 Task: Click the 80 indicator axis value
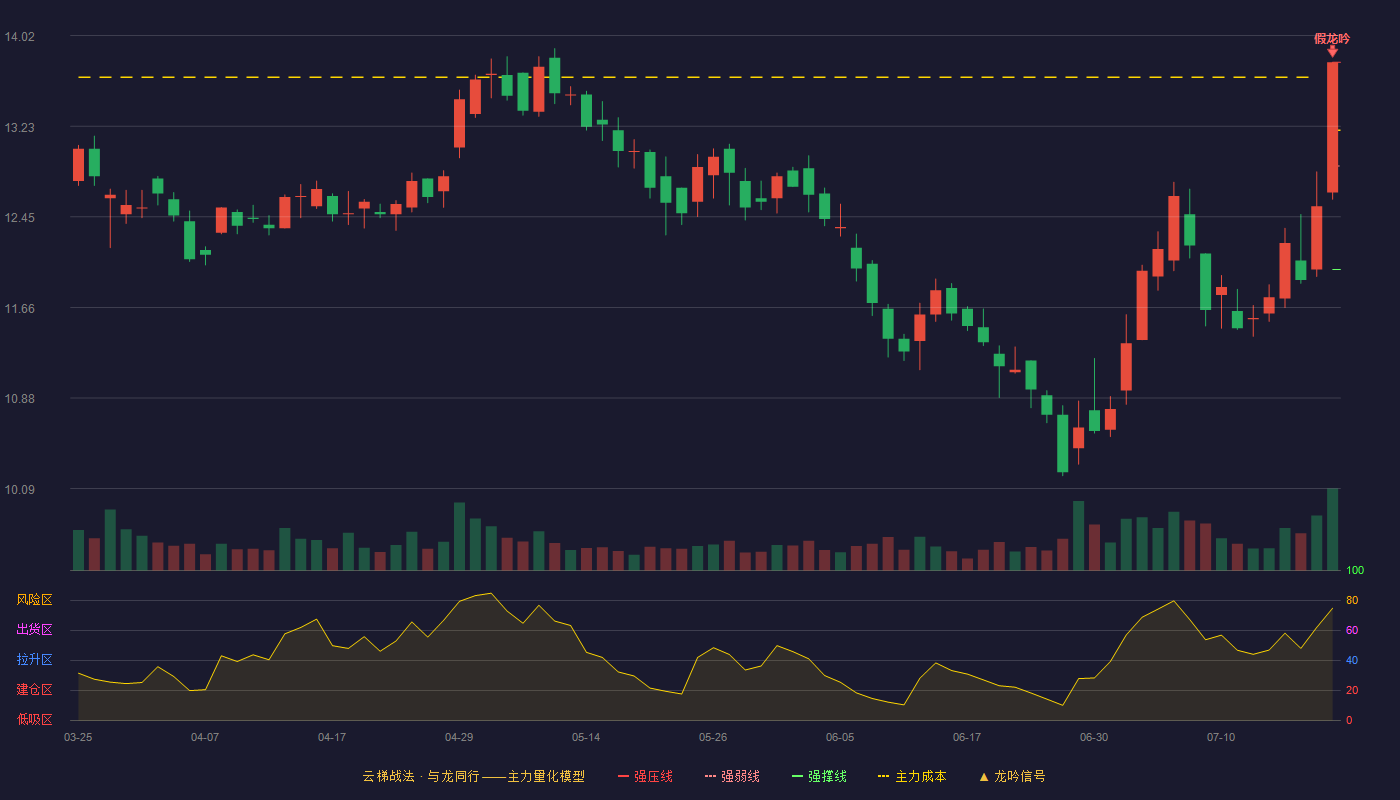point(1352,600)
